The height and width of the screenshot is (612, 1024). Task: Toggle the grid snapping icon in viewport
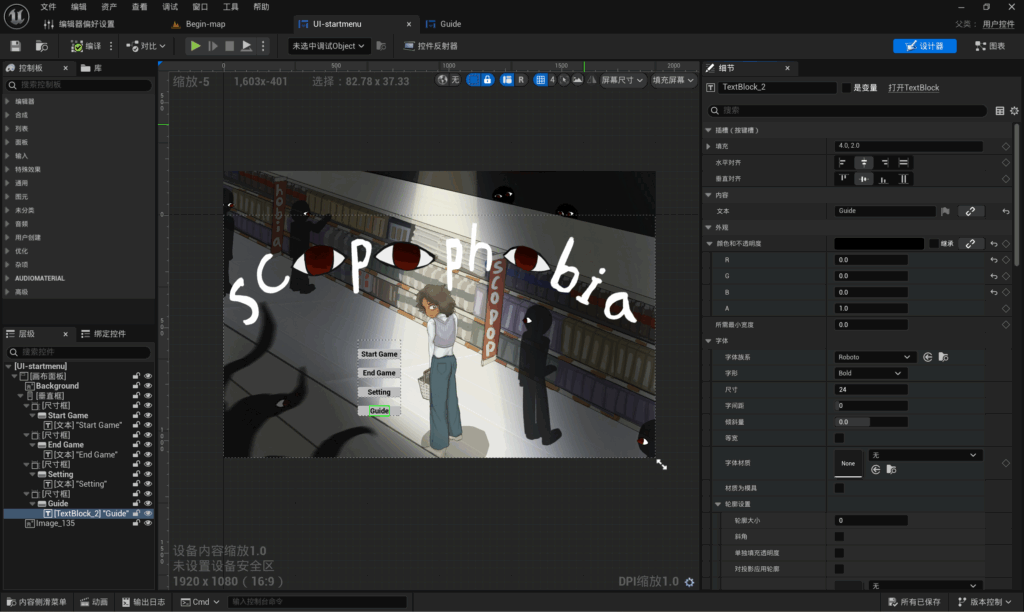pyautogui.click(x=540, y=80)
